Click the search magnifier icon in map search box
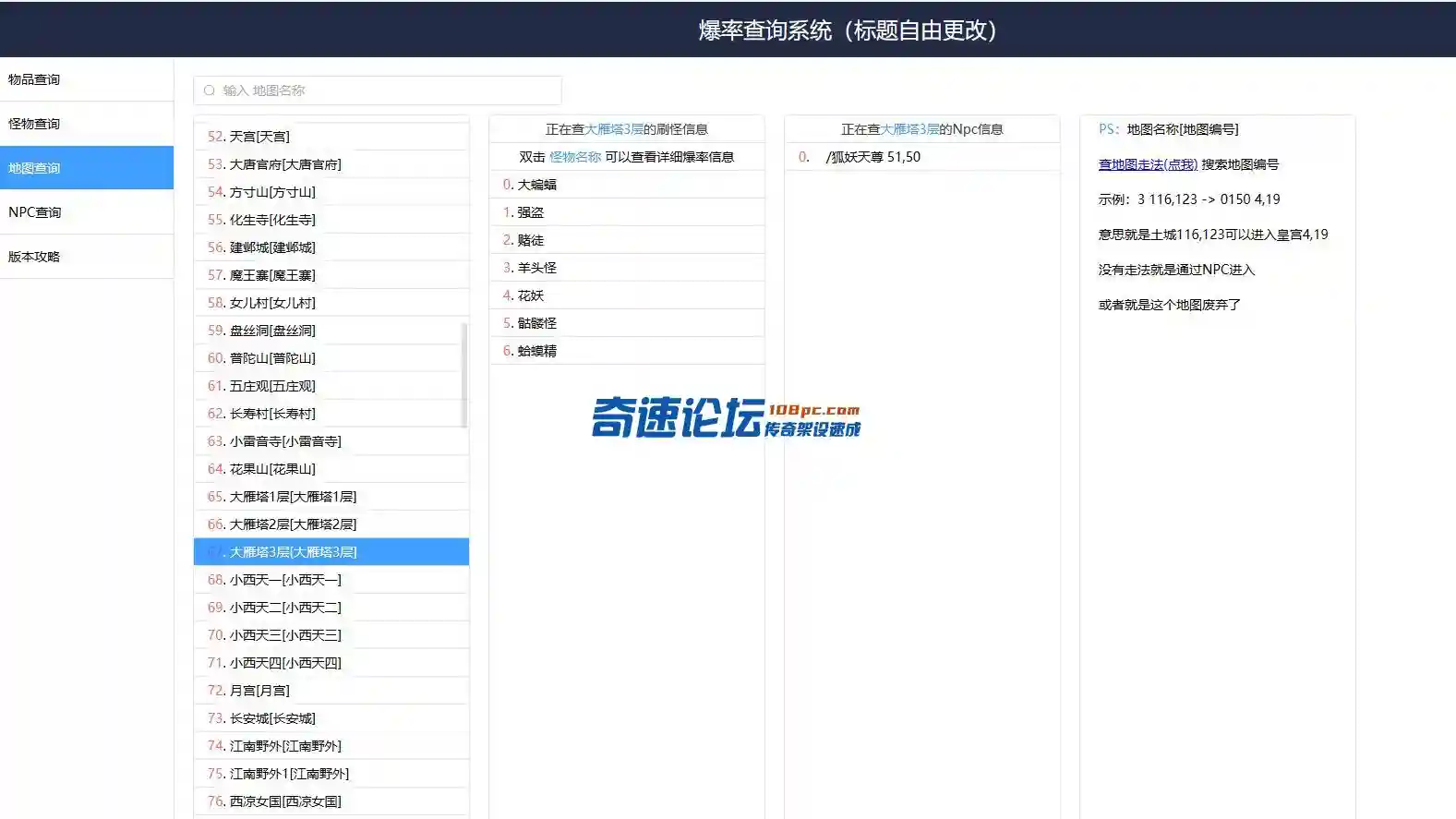The height and width of the screenshot is (819, 1456). tap(210, 90)
